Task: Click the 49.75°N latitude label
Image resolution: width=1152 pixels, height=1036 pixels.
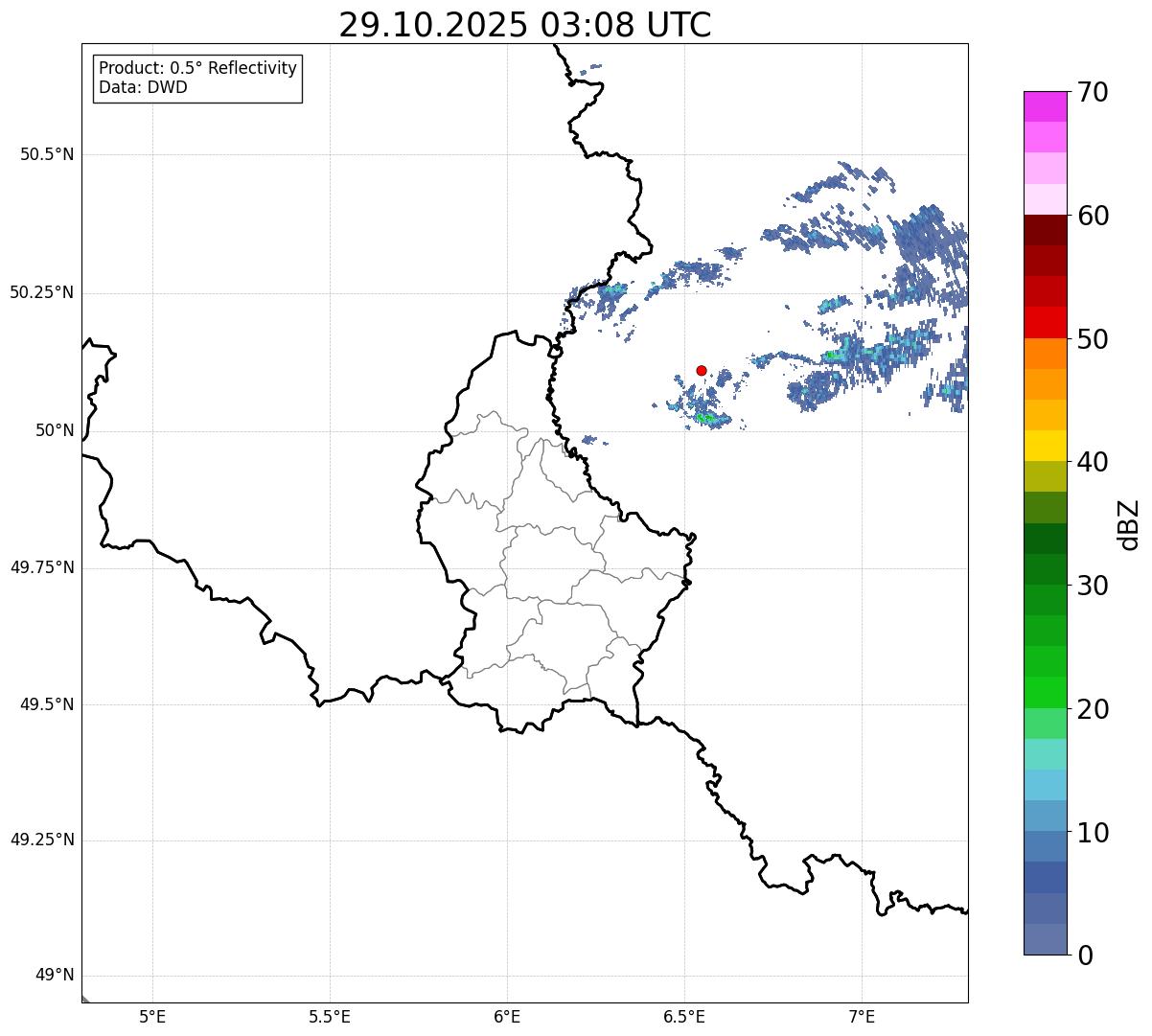Action: coord(42,568)
